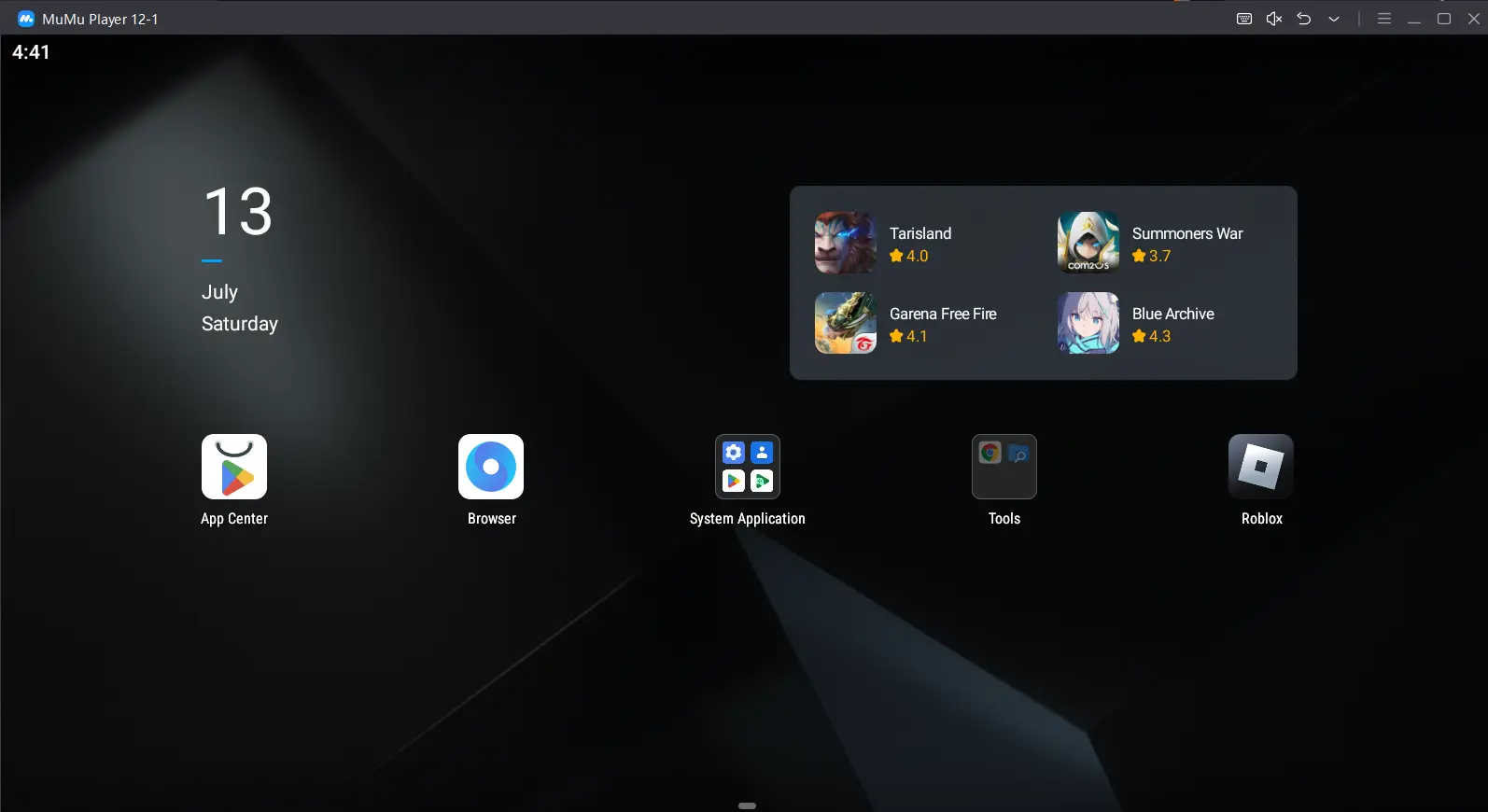Open Garena Free Fire game thumbnail

pos(846,323)
